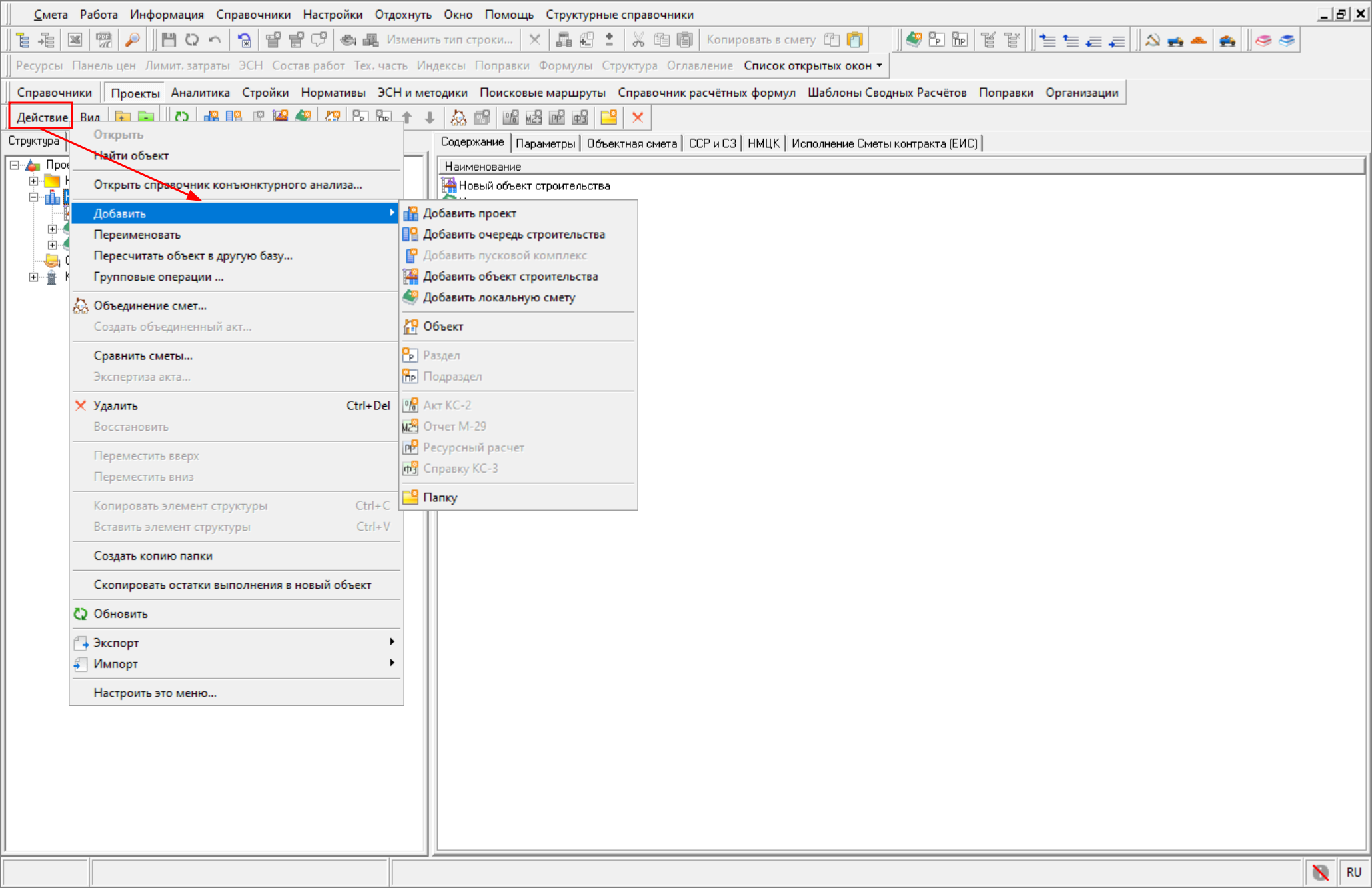Click the green minus folder icon in projects toolbar
The image size is (1372, 888).
tap(146, 117)
